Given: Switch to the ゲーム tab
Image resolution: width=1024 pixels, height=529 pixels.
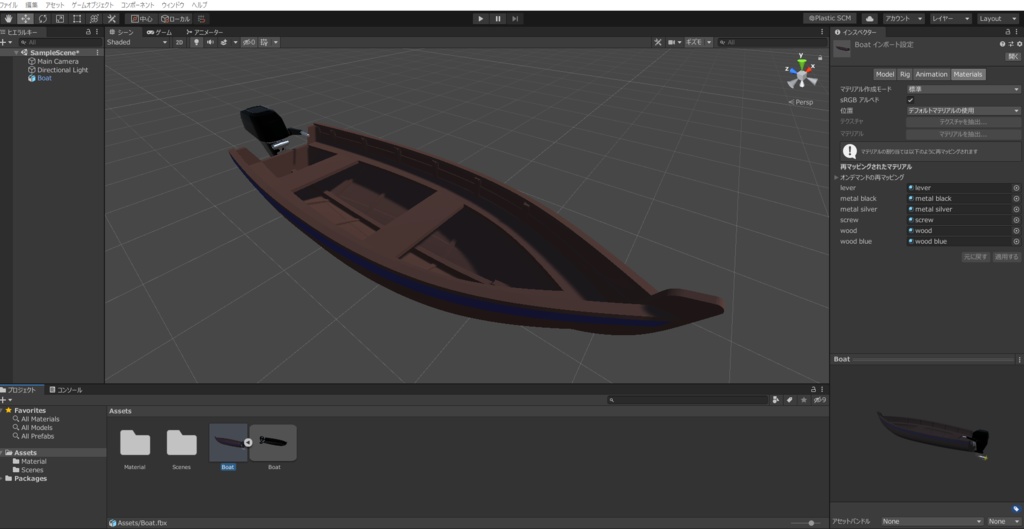Looking at the screenshot, I should click(159, 32).
